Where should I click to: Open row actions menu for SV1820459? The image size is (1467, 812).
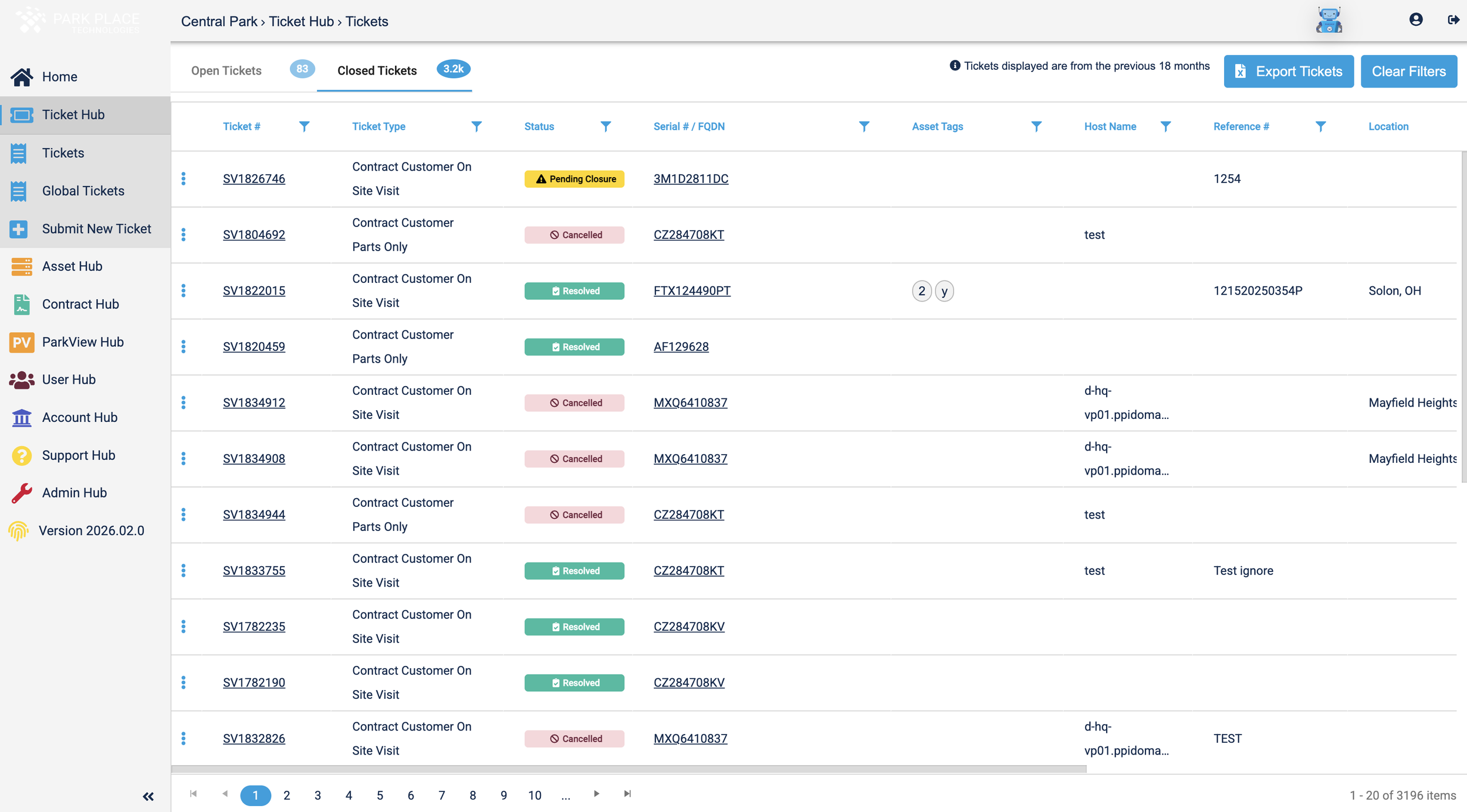coord(184,347)
